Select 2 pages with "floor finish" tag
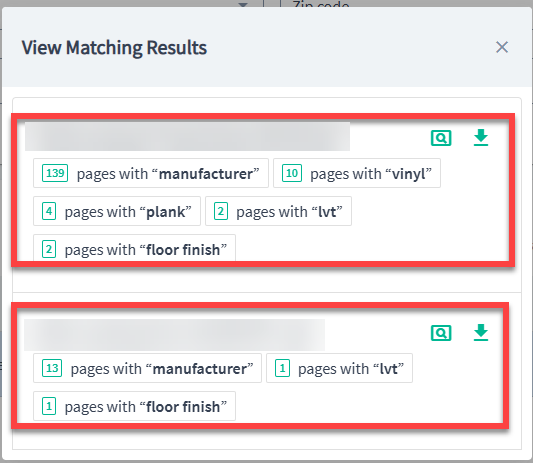Viewport: 533px width, 463px height. [134, 248]
